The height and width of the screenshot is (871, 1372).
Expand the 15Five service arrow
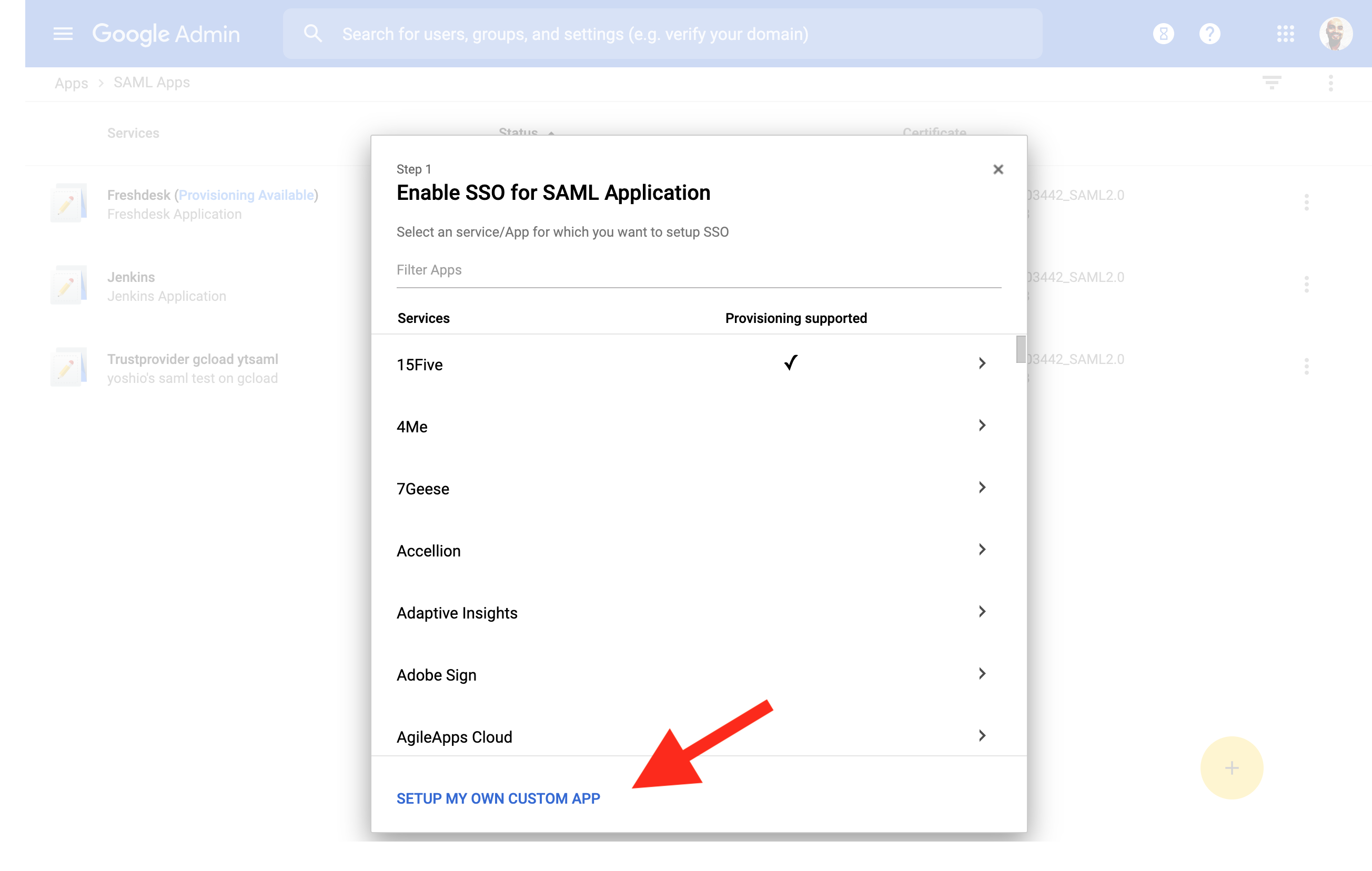(982, 363)
